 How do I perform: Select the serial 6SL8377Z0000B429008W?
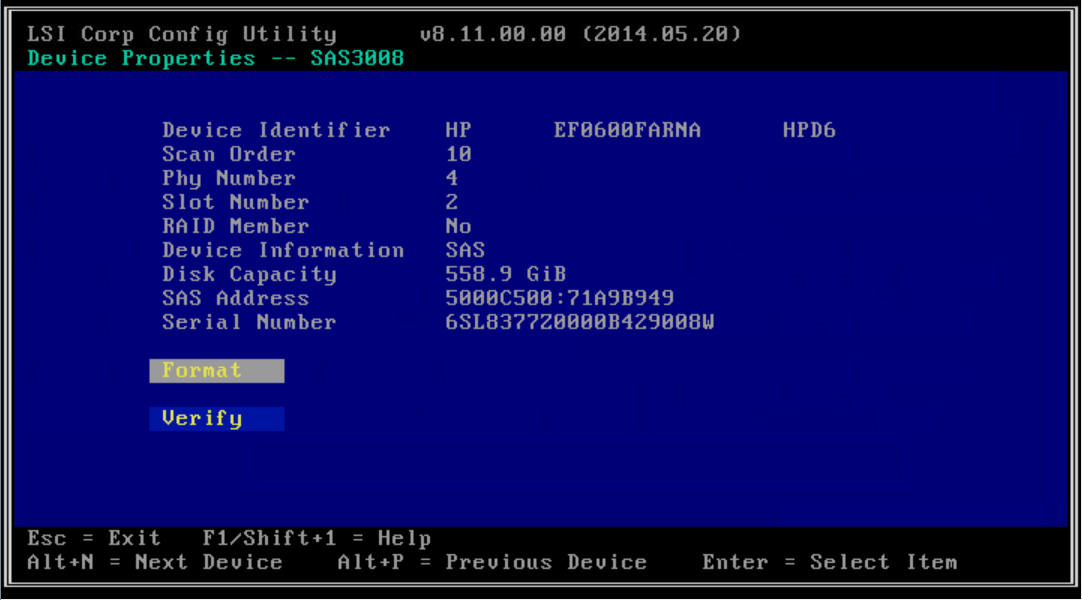[580, 323]
